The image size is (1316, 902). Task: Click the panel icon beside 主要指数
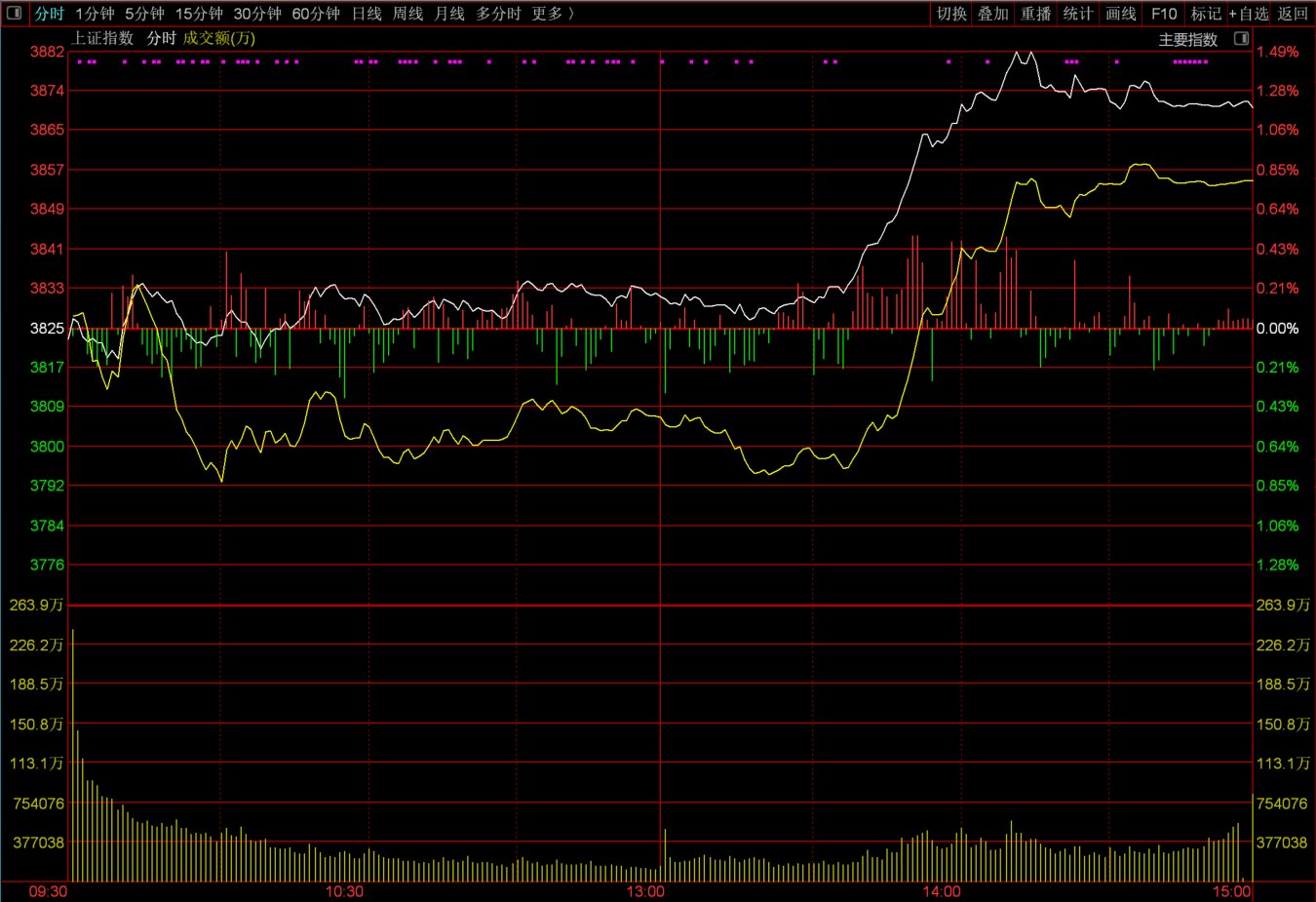pos(1241,39)
